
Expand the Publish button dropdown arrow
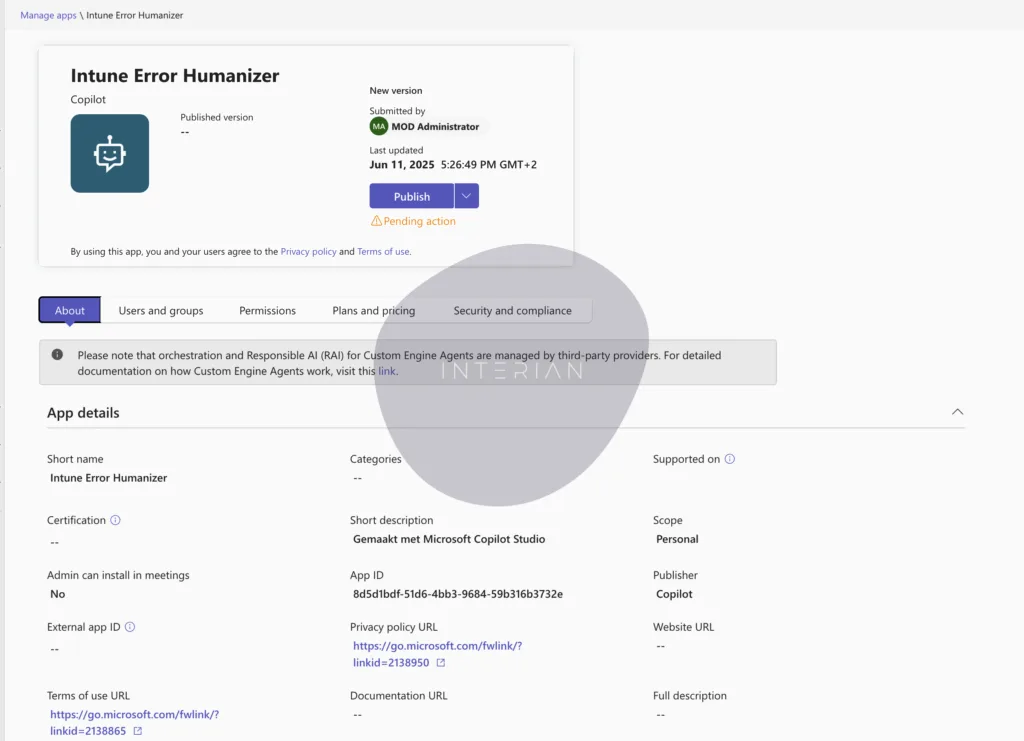pyautogui.click(x=466, y=195)
